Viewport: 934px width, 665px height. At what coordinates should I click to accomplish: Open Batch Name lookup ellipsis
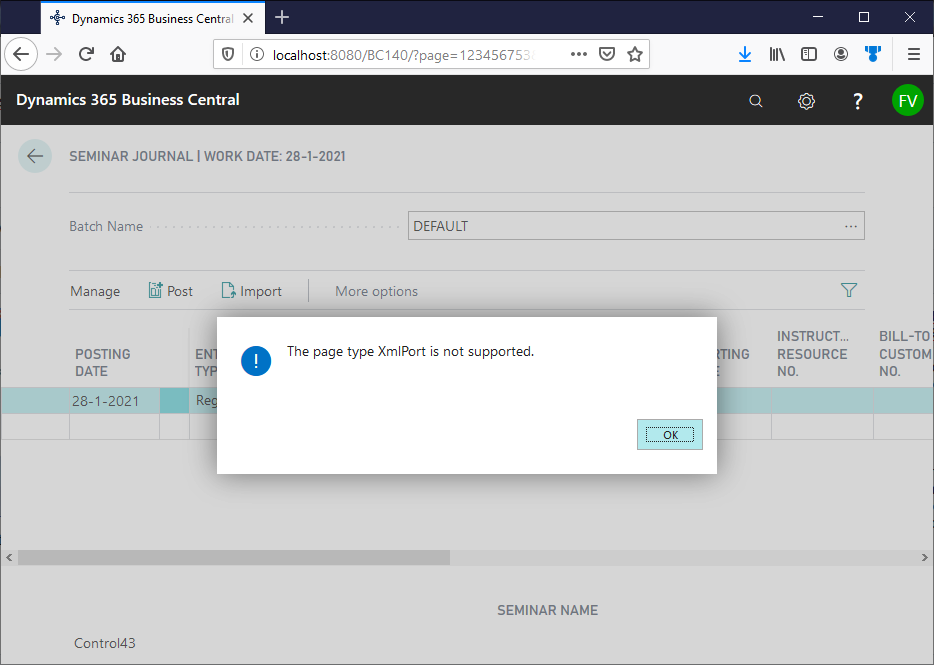point(851,226)
